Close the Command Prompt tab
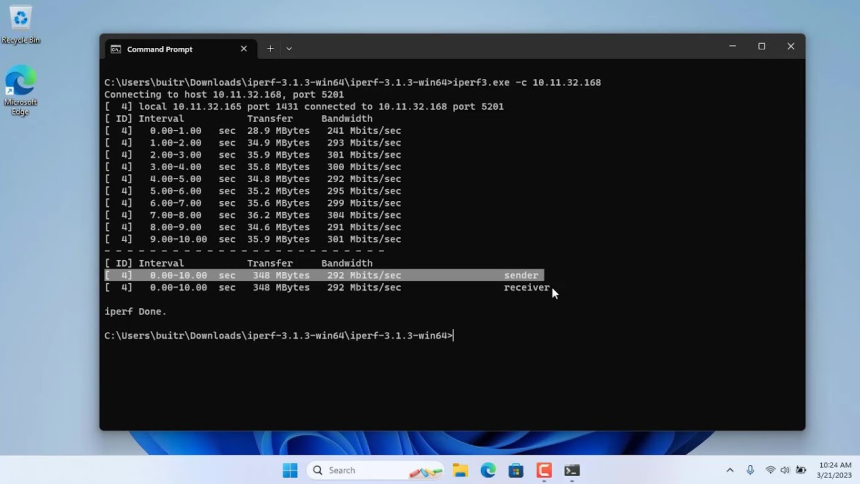 [x=244, y=49]
